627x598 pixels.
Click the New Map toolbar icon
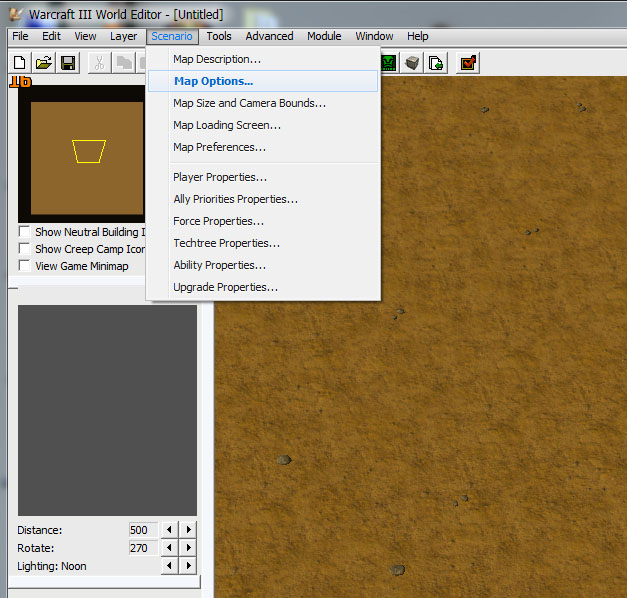(x=20, y=63)
